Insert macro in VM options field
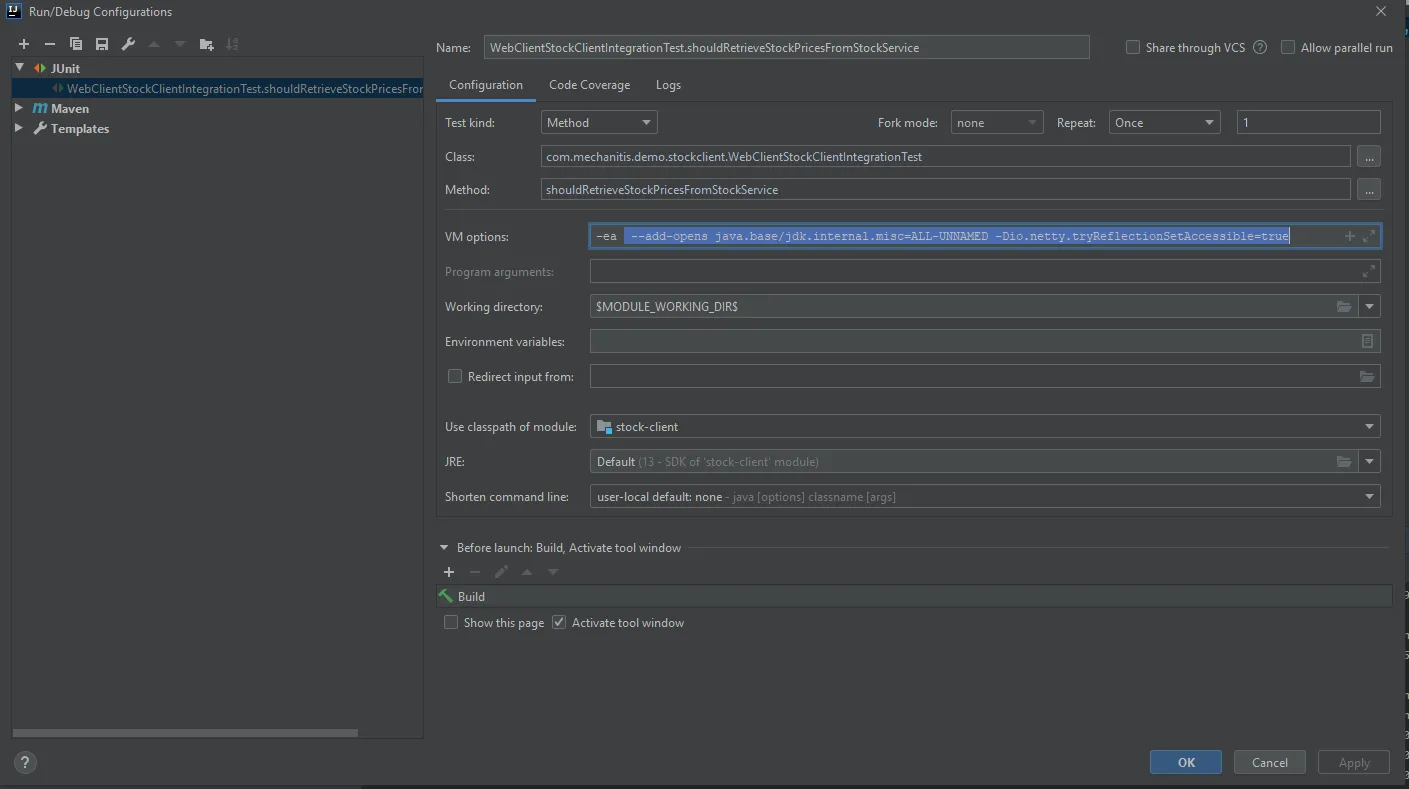The height and width of the screenshot is (789, 1409). 1349,236
